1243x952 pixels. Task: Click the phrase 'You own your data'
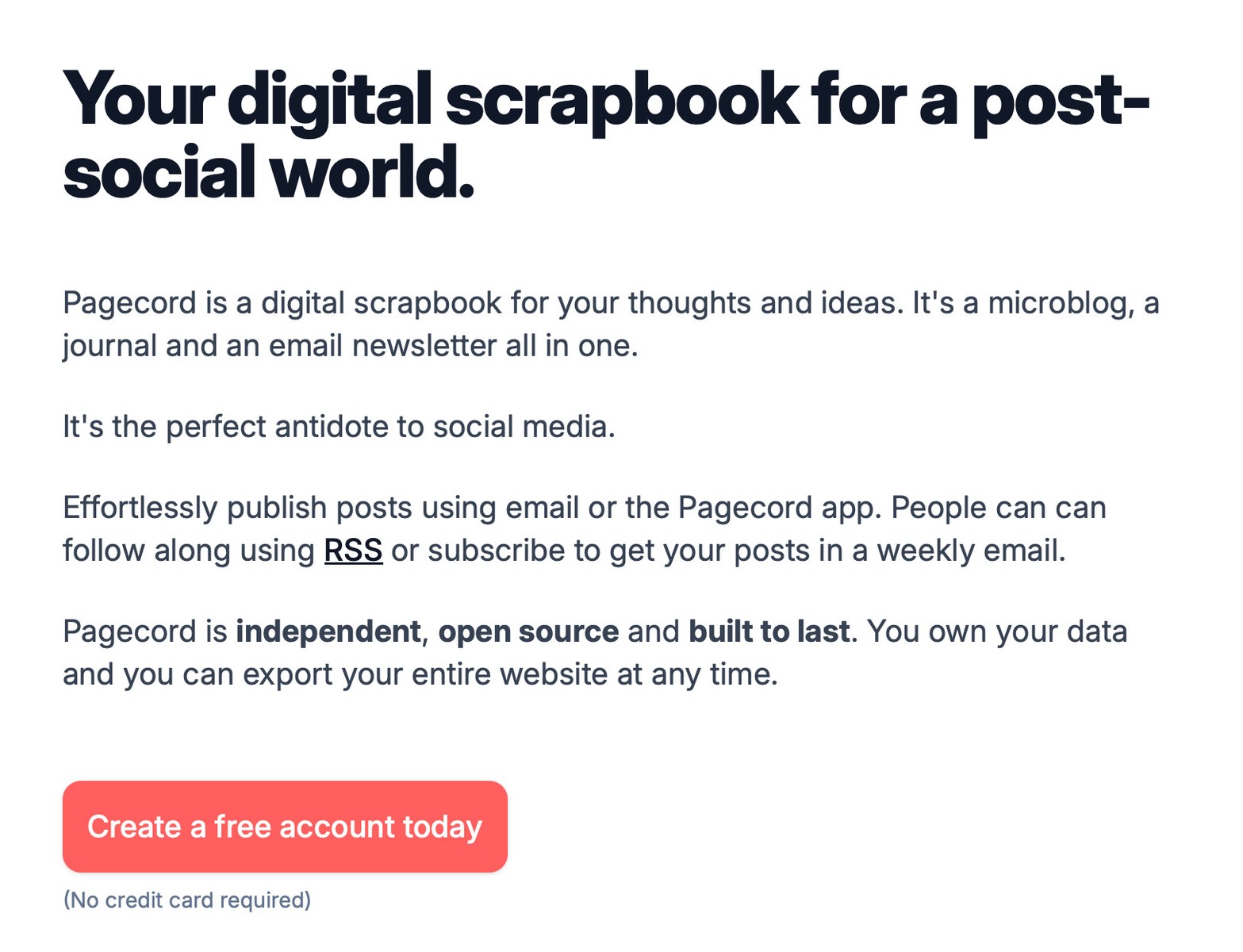click(997, 631)
